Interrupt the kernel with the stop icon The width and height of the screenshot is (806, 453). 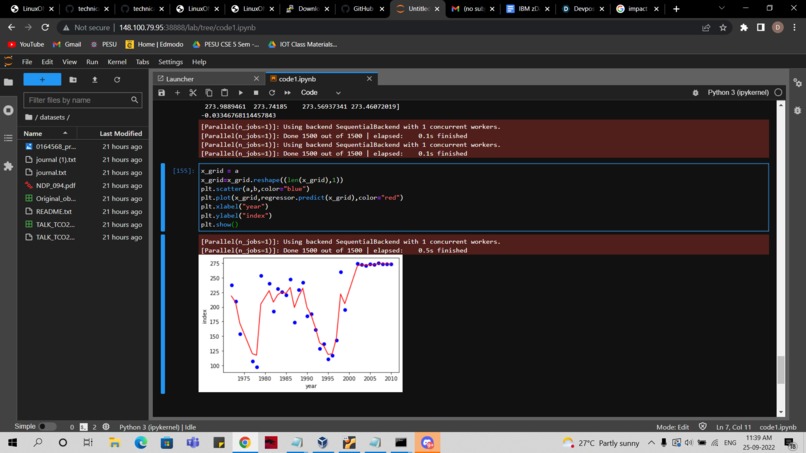click(256, 93)
